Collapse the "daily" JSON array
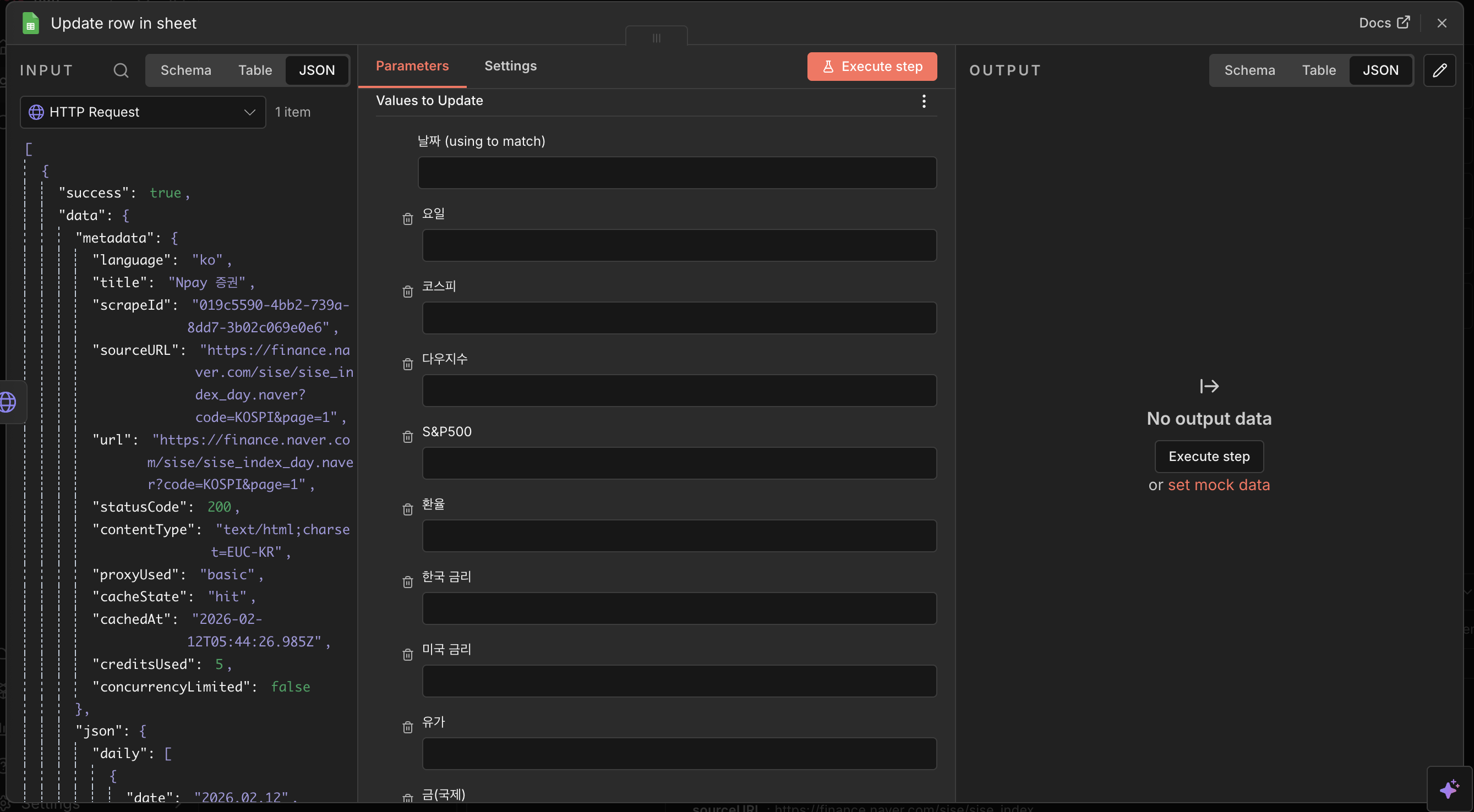This screenshot has height=812, width=1474. pyautogui.click(x=168, y=754)
